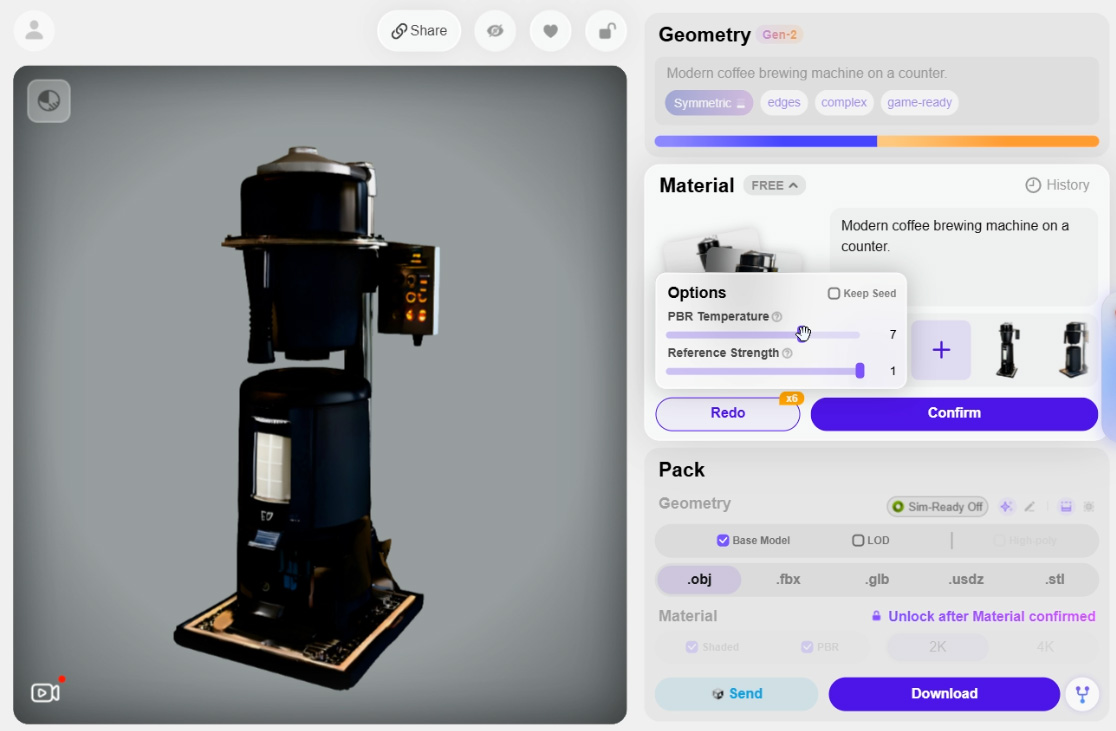1116x731 pixels.
Task: Enable the Keep Seed checkbox
Action: pos(834,294)
